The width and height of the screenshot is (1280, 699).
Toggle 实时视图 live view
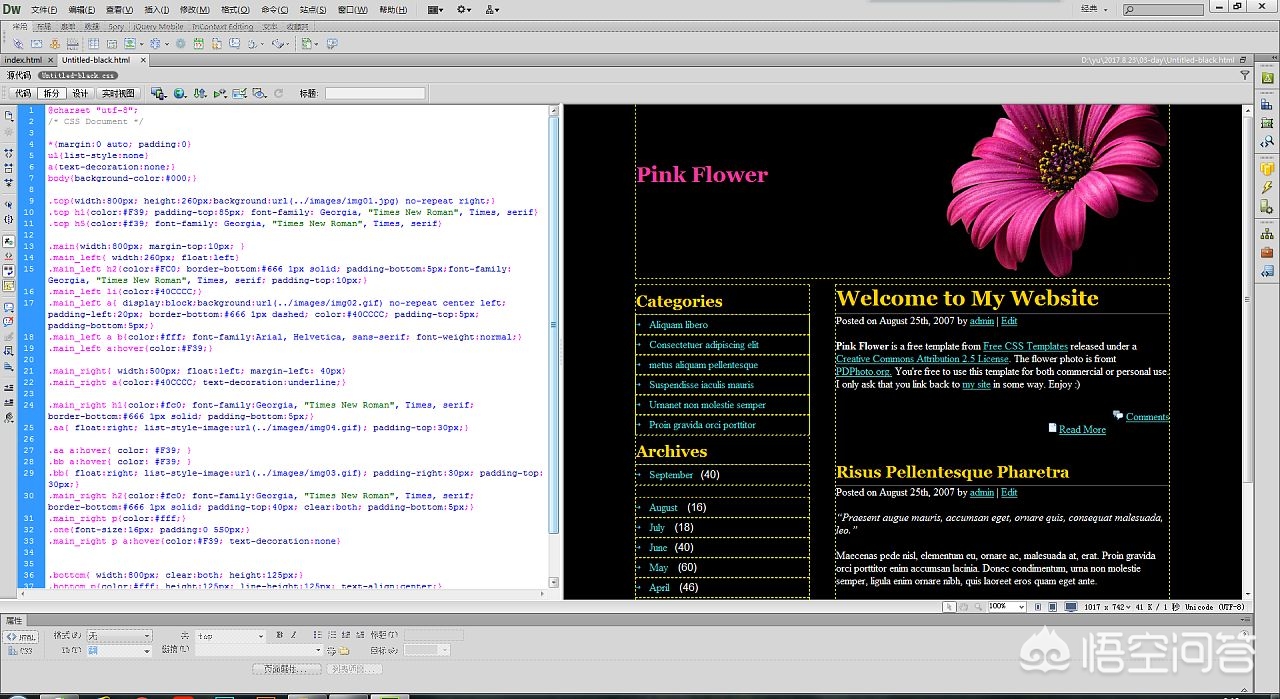[x=118, y=93]
